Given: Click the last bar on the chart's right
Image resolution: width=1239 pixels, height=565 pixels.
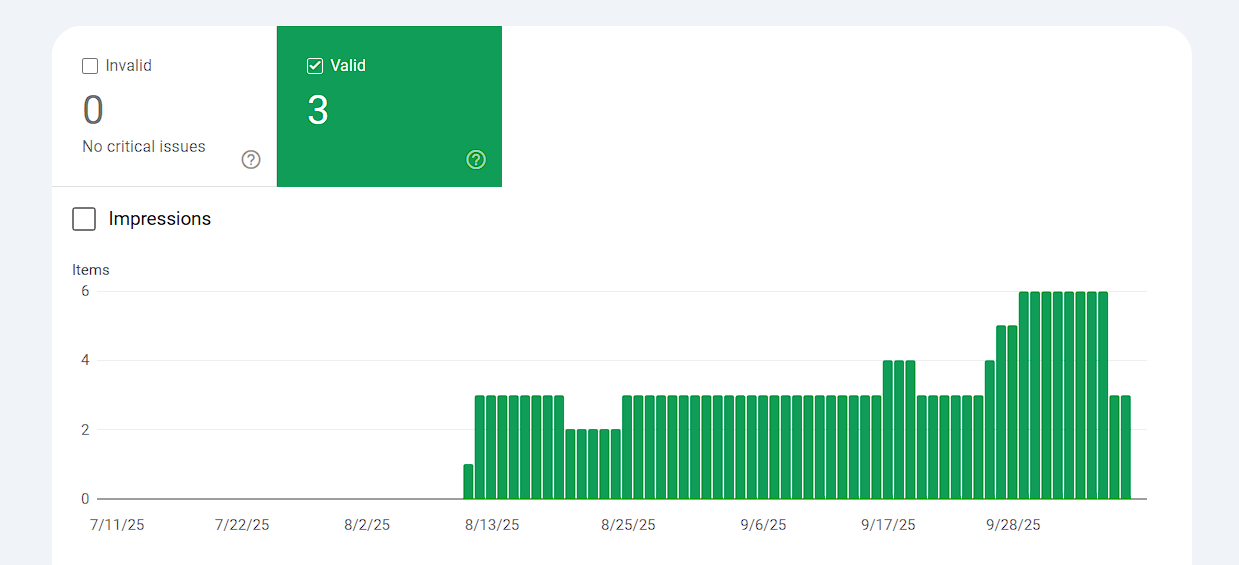Looking at the screenshot, I should point(1126,448).
